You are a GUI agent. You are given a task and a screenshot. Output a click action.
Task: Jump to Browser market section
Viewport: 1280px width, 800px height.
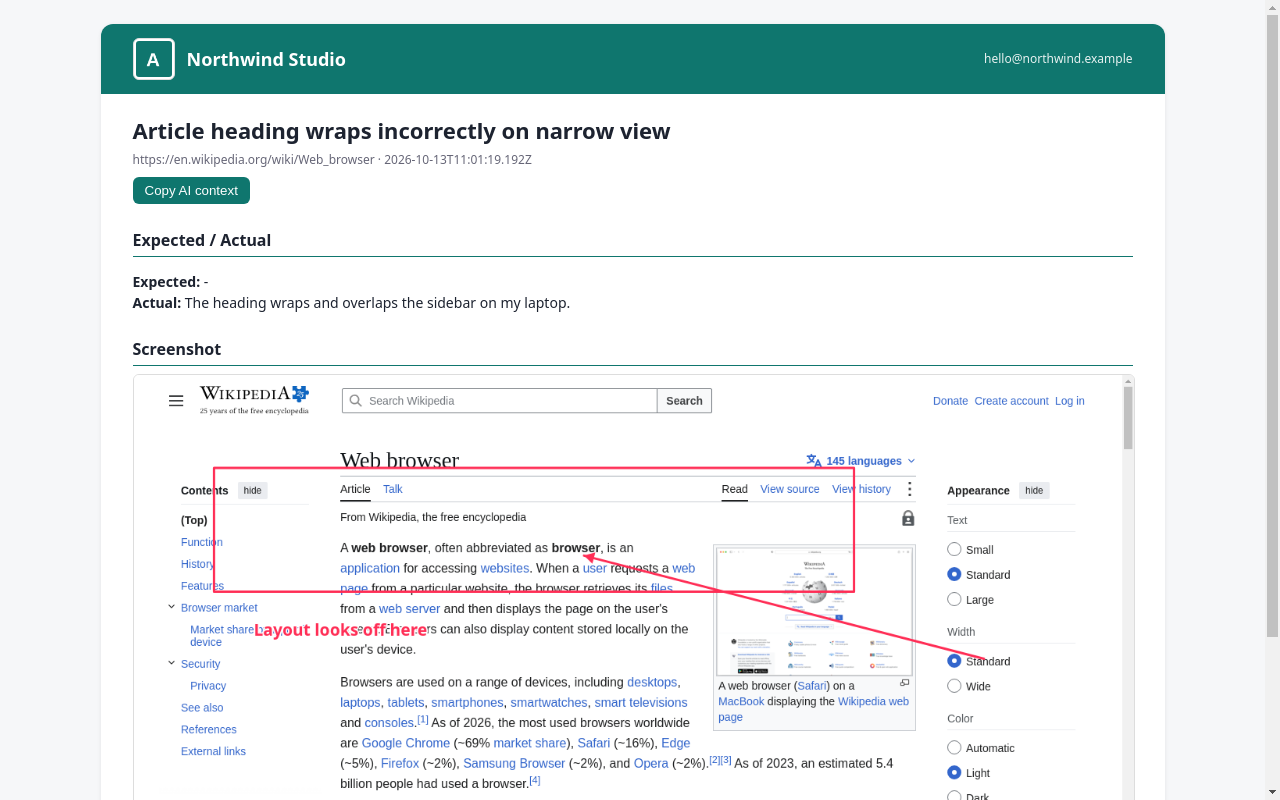coord(219,608)
